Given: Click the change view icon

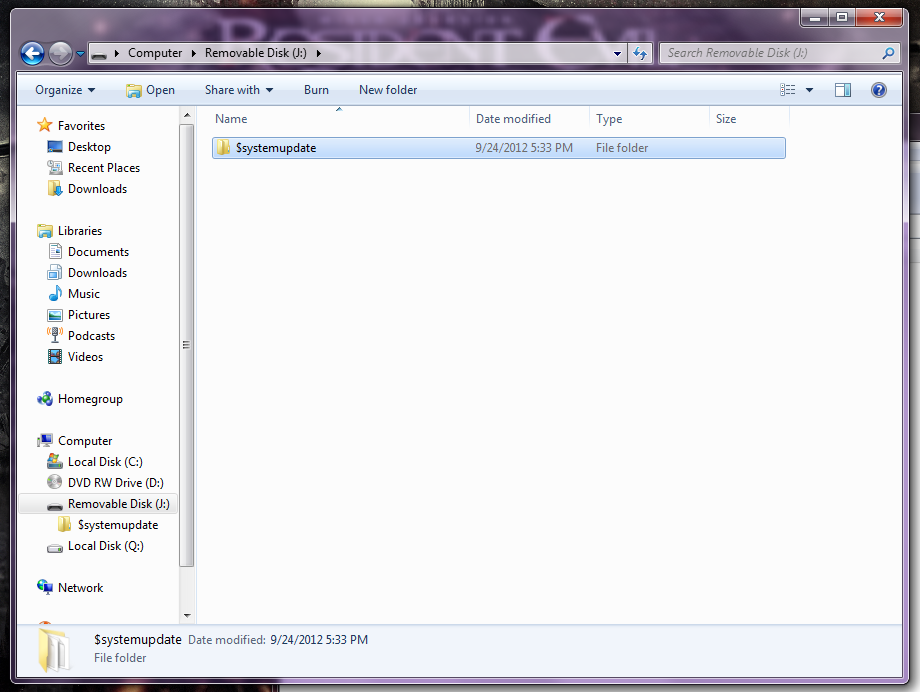Looking at the screenshot, I should pos(788,90).
